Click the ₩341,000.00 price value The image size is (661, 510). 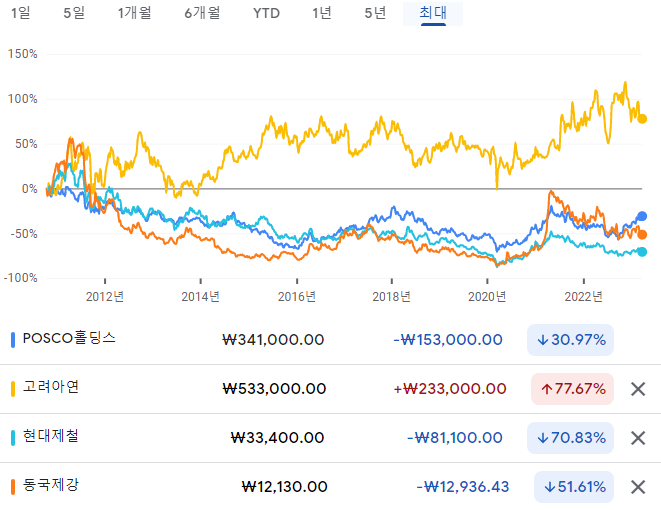(273, 340)
